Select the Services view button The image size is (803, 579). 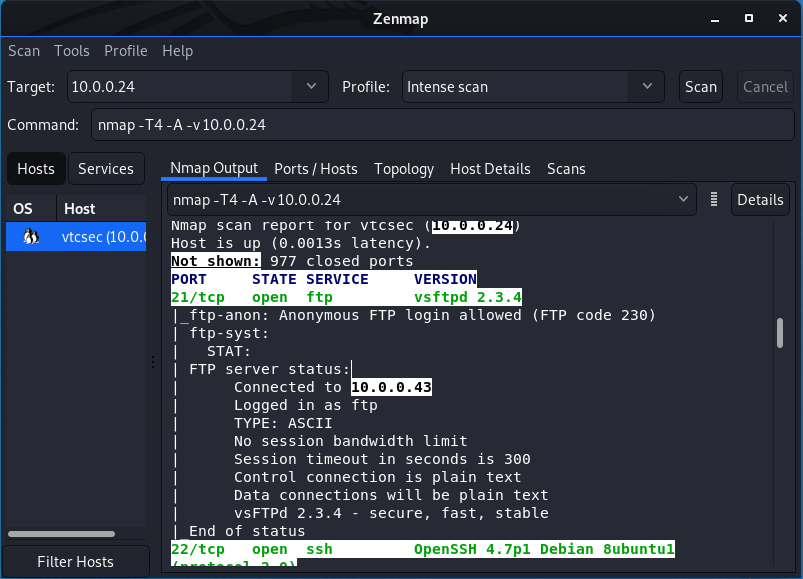tap(105, 168)
